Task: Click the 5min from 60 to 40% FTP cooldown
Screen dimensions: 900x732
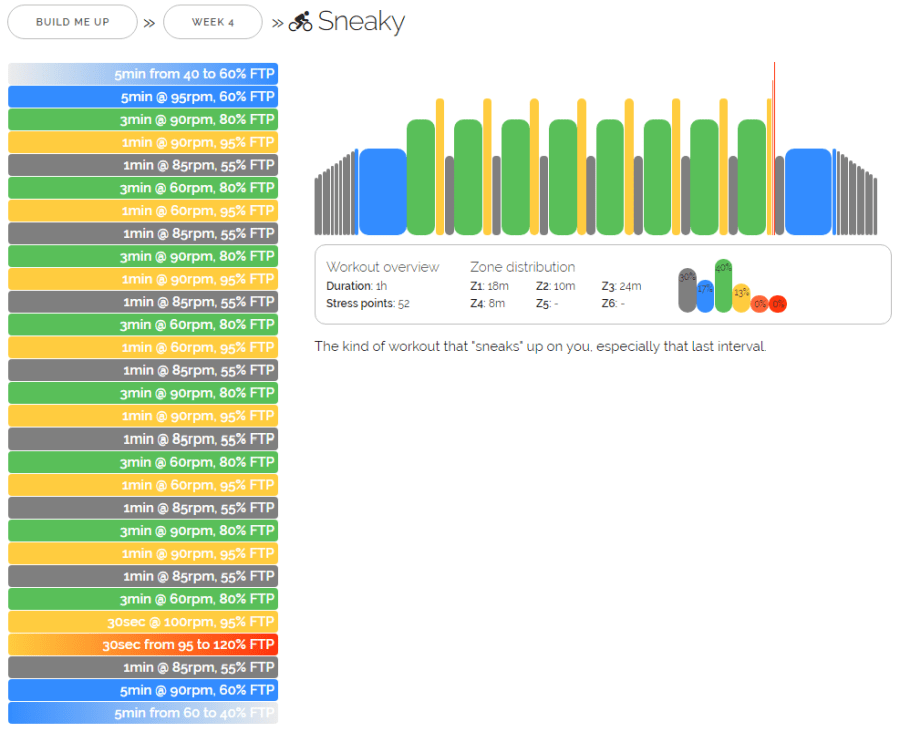Action: [143, 713]
